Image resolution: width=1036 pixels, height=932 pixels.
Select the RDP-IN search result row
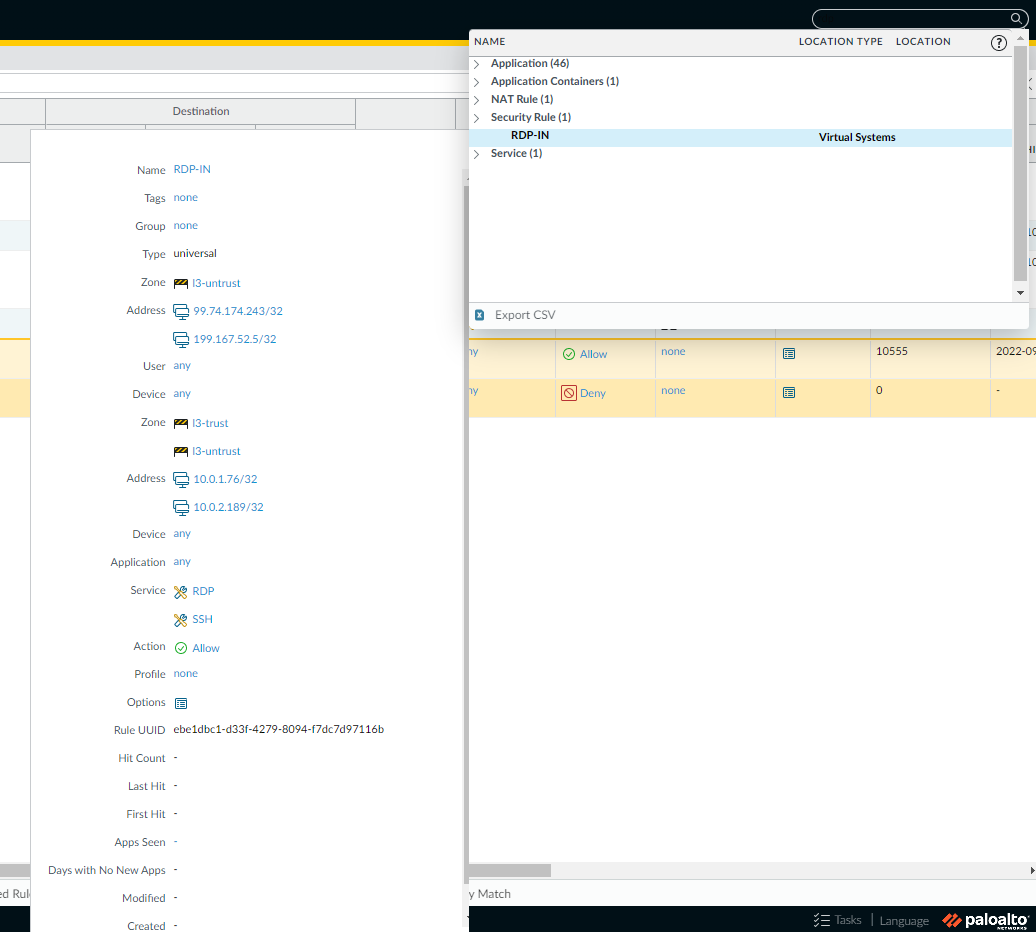coord(740,137)
